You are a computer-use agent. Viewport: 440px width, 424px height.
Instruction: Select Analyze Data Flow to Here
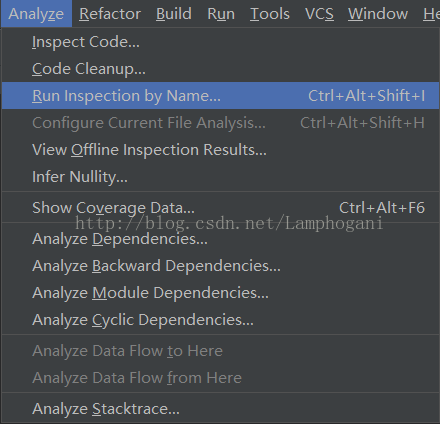(x=220, y=351)
